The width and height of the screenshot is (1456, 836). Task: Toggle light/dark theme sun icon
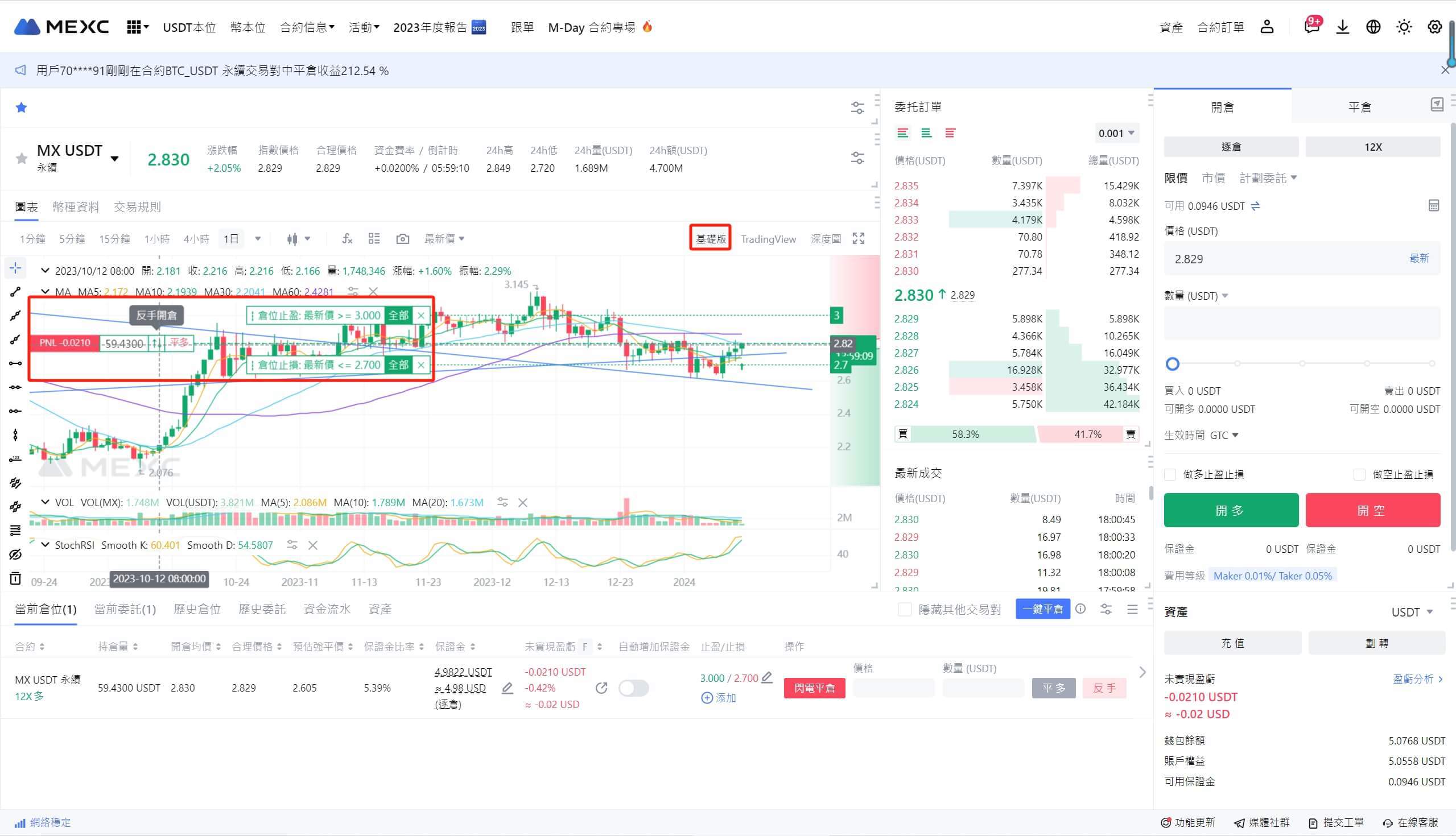1404,27
